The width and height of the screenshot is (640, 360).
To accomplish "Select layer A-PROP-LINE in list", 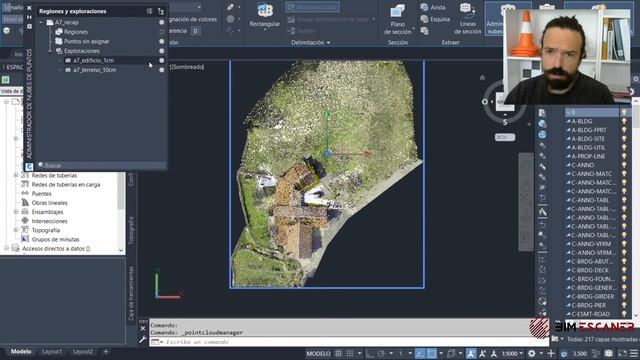I will 588,156.
